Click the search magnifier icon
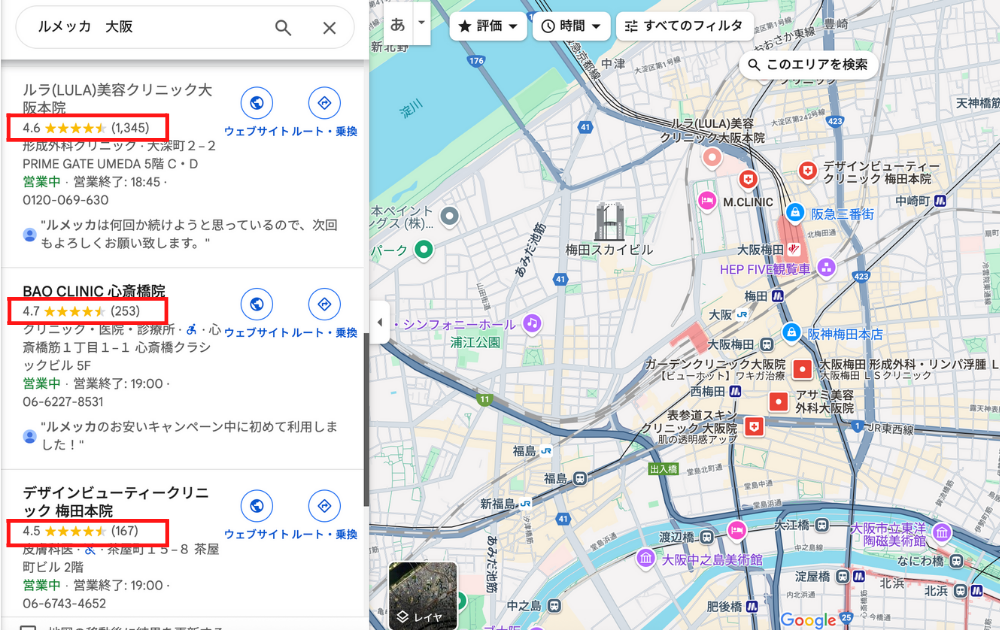Screen dimensions: 1000x630 (x=283, y=27)
